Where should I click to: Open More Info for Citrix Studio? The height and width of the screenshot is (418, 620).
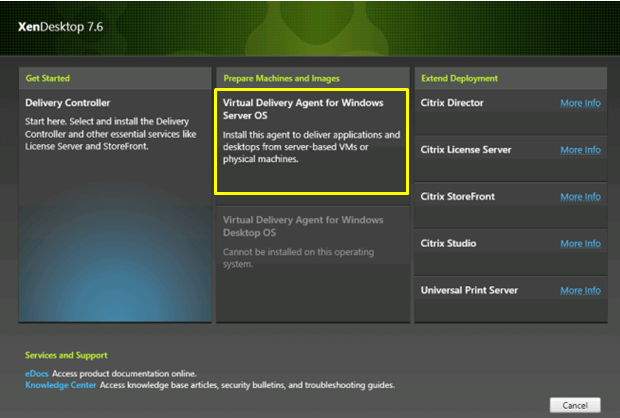point(580,244)
